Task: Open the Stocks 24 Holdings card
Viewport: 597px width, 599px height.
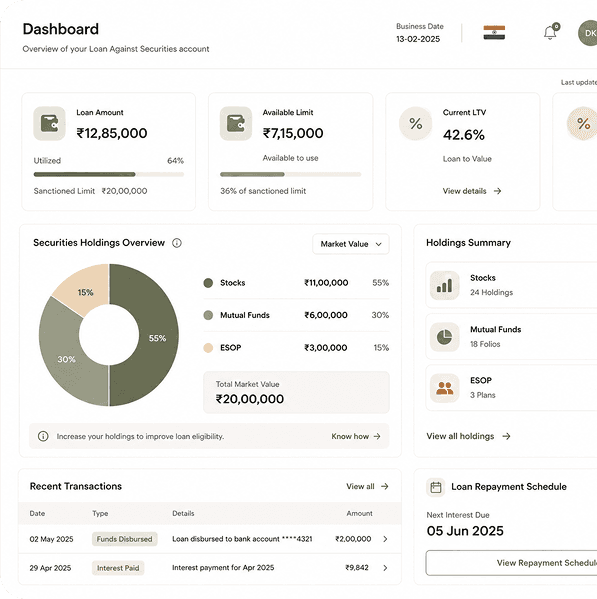Action: pos(511,285)
